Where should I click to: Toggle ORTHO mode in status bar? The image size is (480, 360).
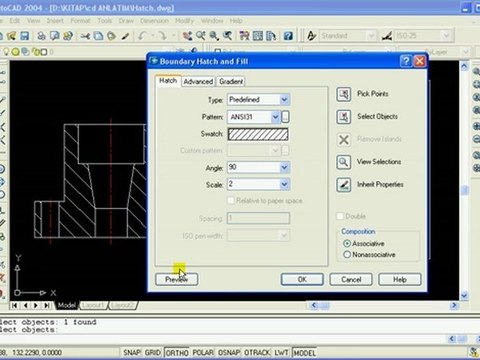177,352
